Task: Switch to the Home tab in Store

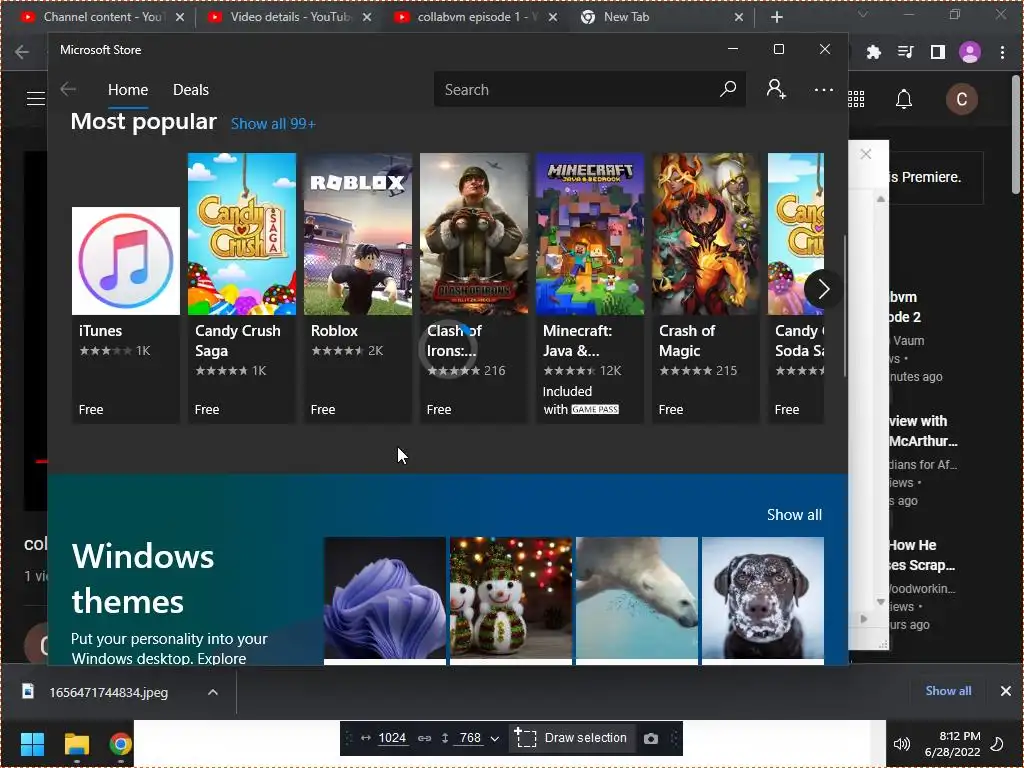Action: coord(128,90)
